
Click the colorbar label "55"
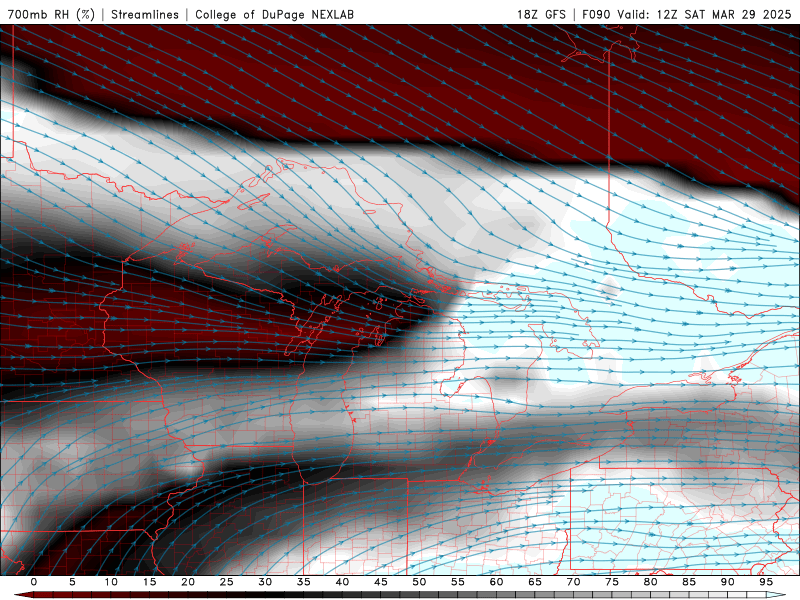point(458,582)
